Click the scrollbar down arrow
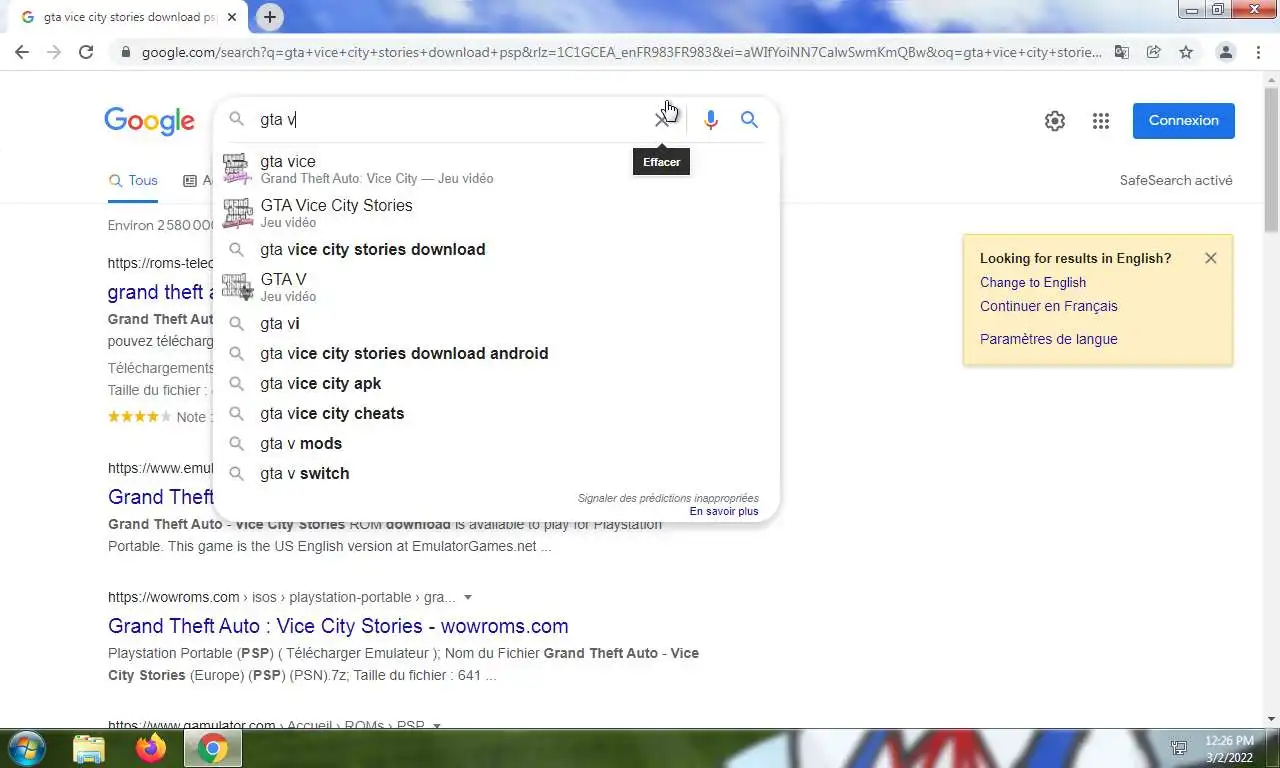This screenshot has height=768, width=1280. click(1271, 718)
